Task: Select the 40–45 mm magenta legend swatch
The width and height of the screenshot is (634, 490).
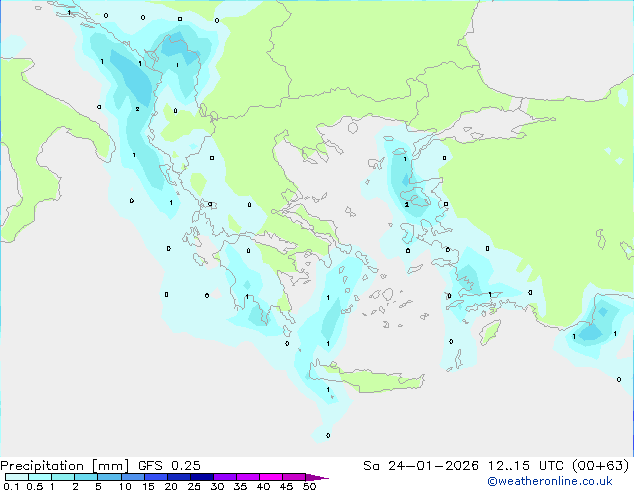Action: pos(271,477)
